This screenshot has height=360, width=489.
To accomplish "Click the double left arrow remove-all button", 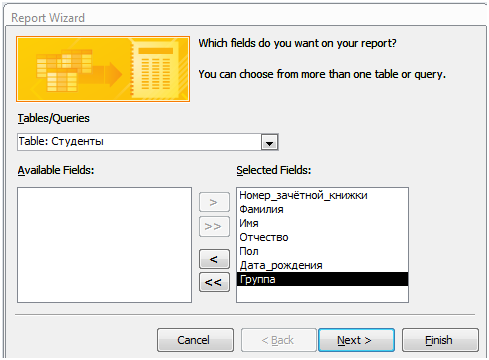I will coord(214,282).
